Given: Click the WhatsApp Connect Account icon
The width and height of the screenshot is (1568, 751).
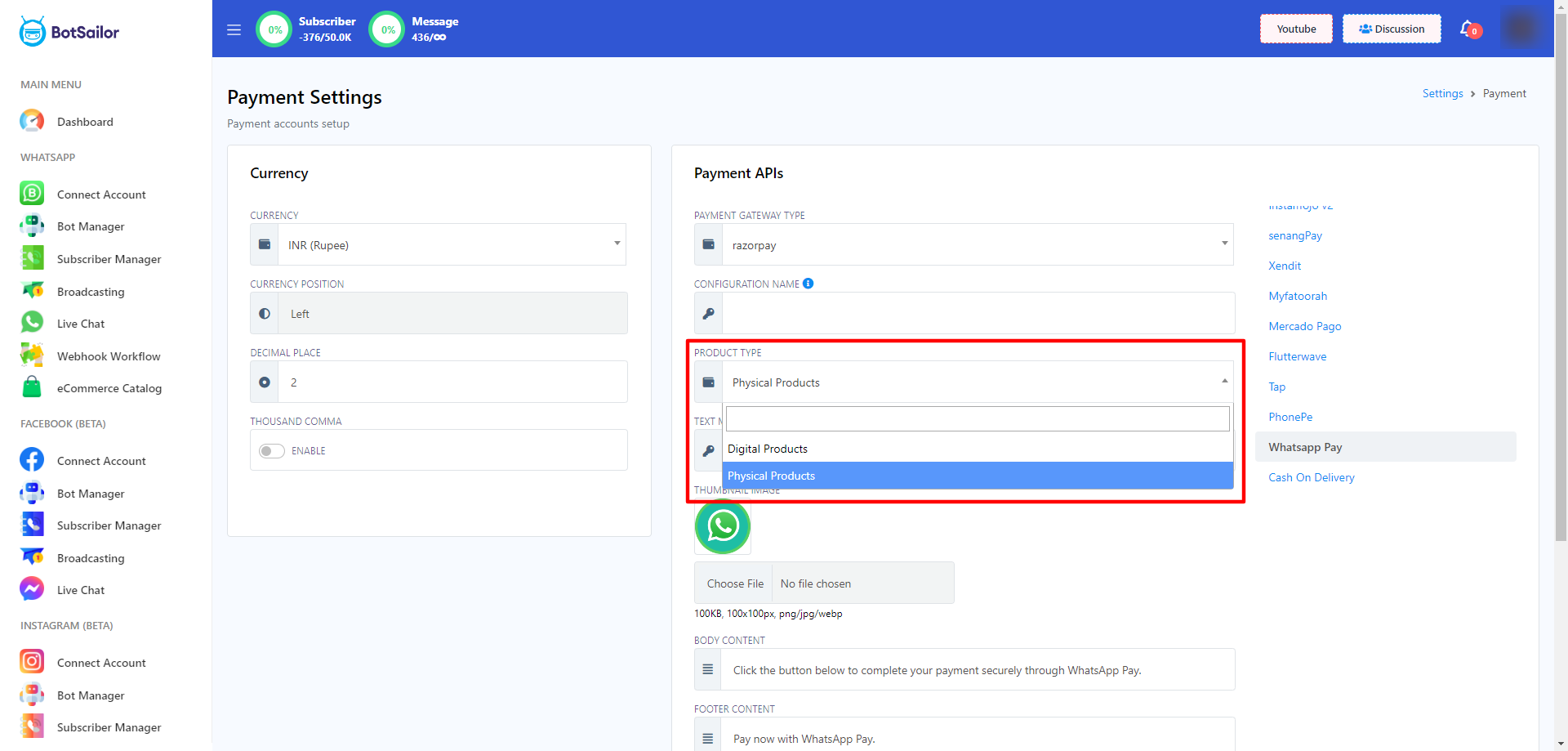Looking at the screenshot, I should click(x=32, y=194).
